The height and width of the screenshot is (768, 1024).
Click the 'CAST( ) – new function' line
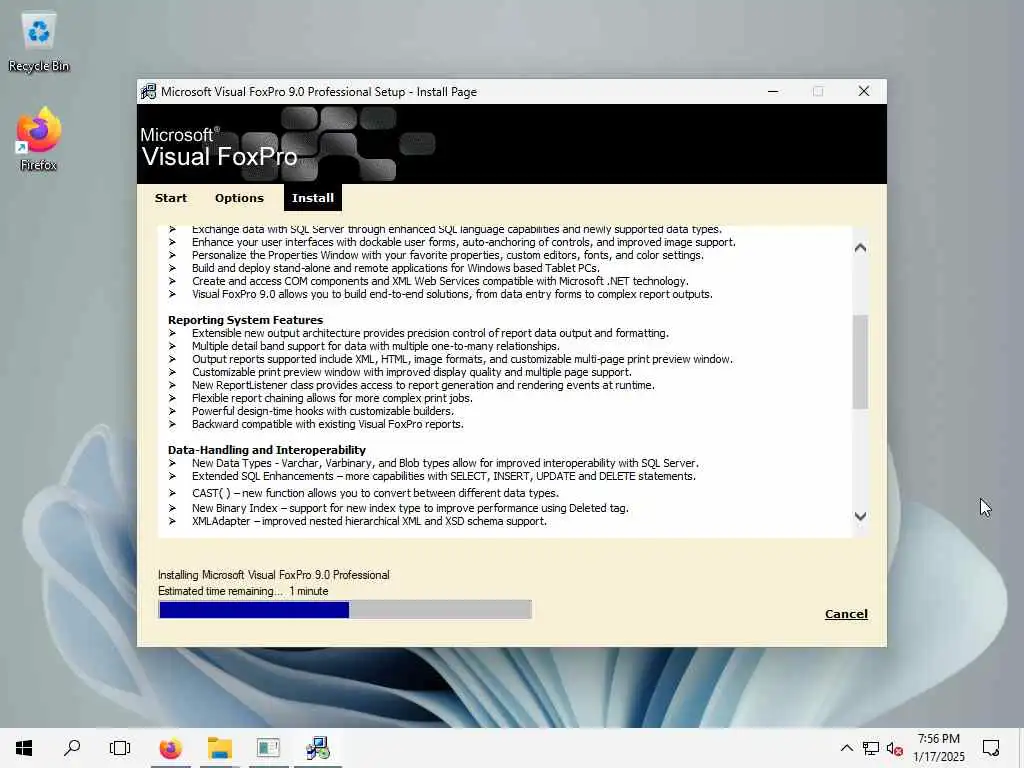(376, 493)
